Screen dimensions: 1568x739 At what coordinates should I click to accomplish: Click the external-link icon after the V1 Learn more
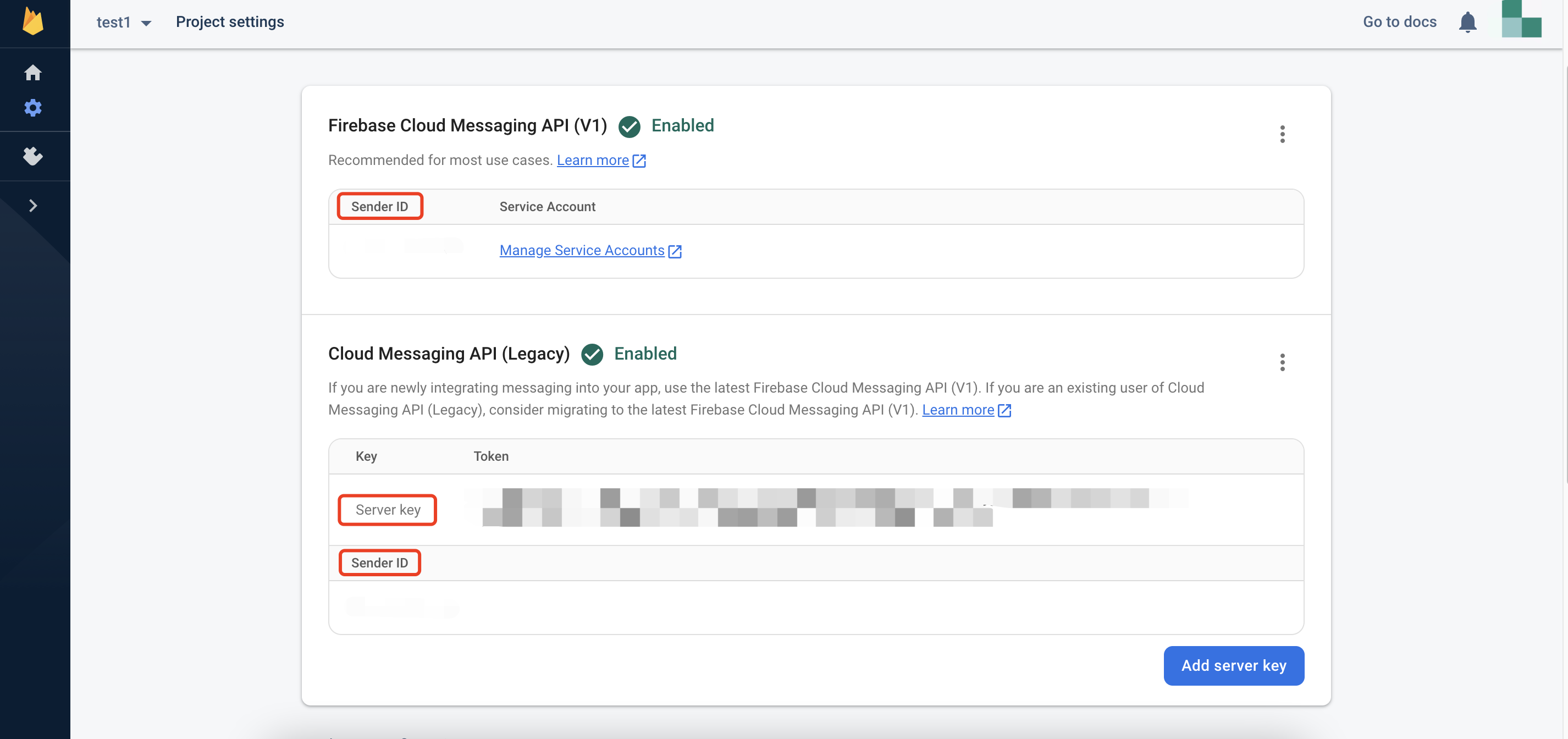[x=639, y=161]
